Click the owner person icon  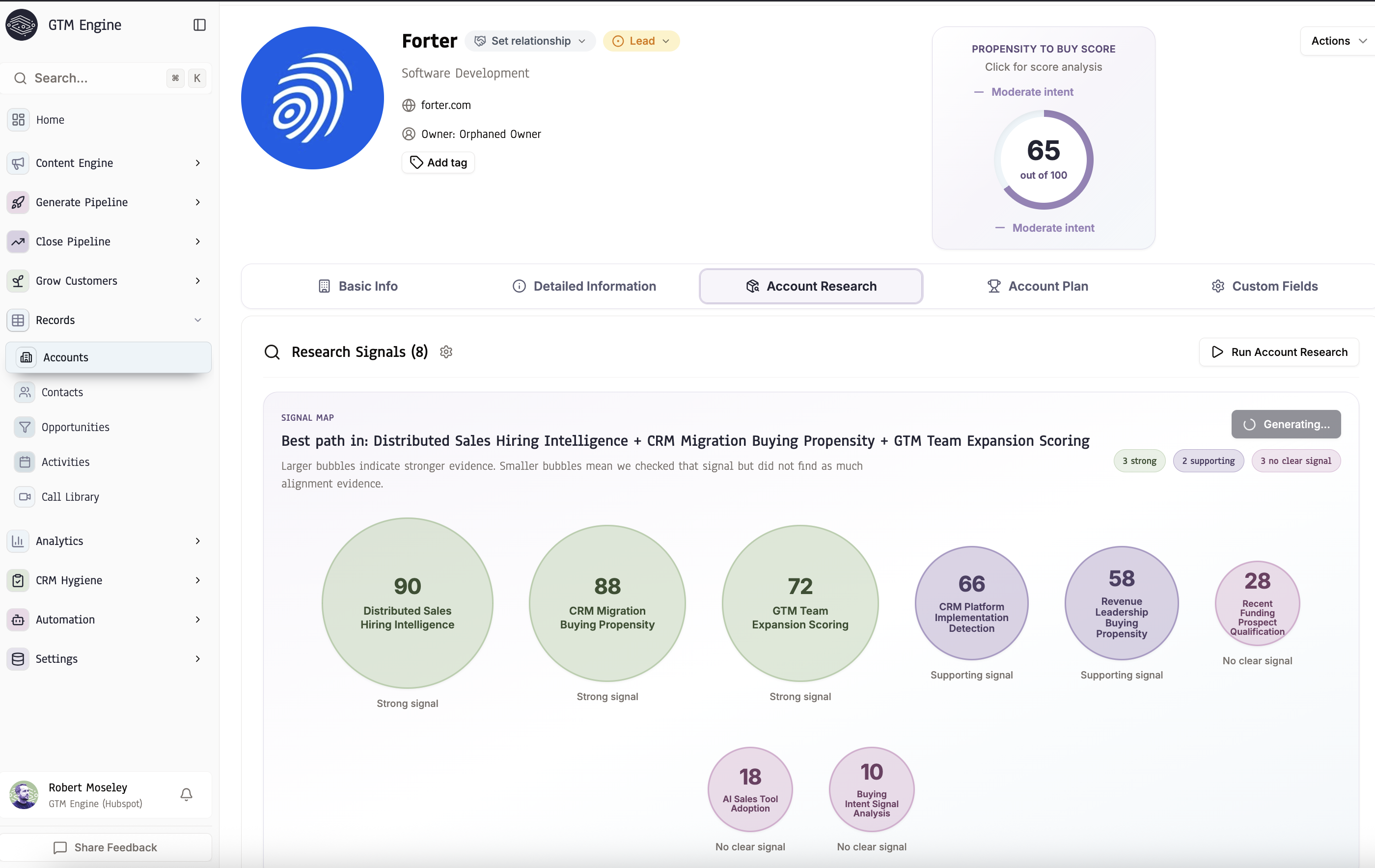coord(408,134)
